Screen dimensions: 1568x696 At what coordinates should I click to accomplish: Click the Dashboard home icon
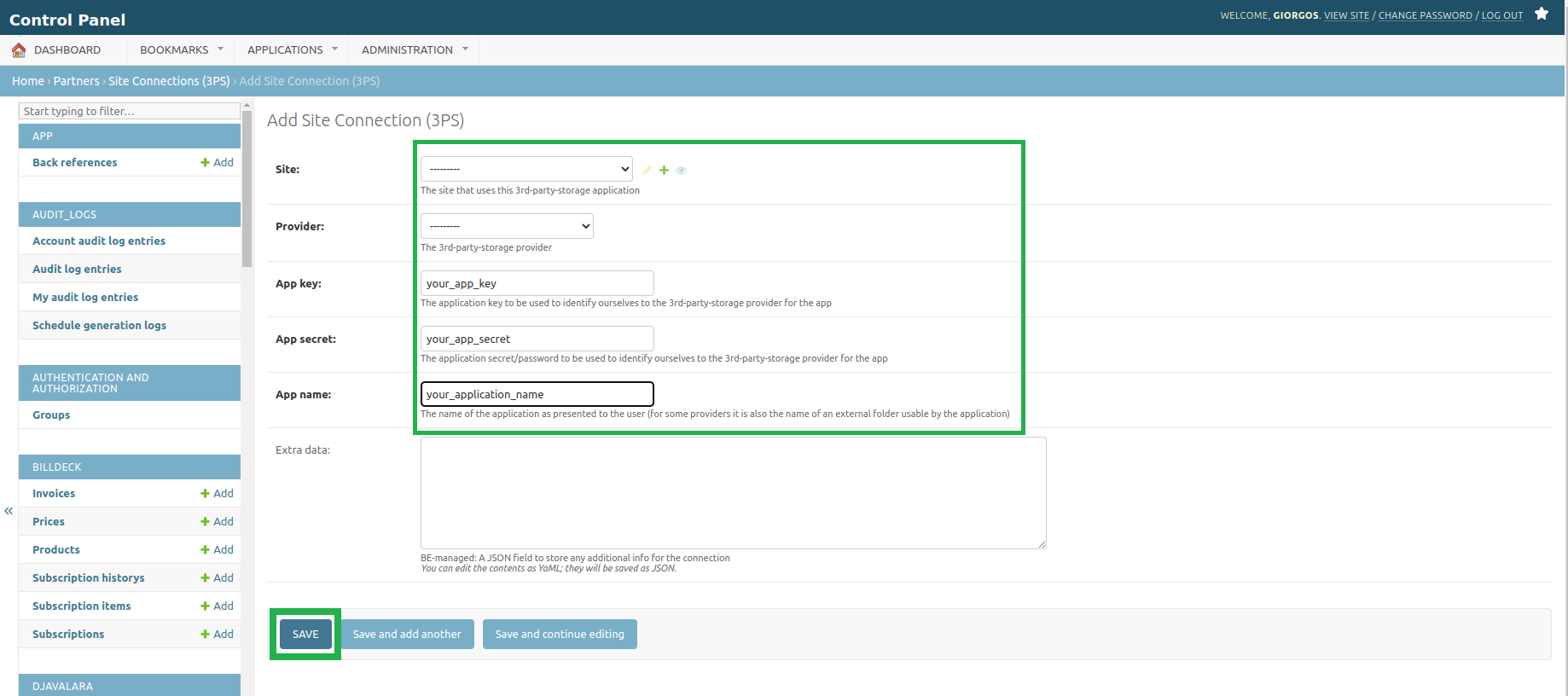pyautogui.click(x=19, y=50)
